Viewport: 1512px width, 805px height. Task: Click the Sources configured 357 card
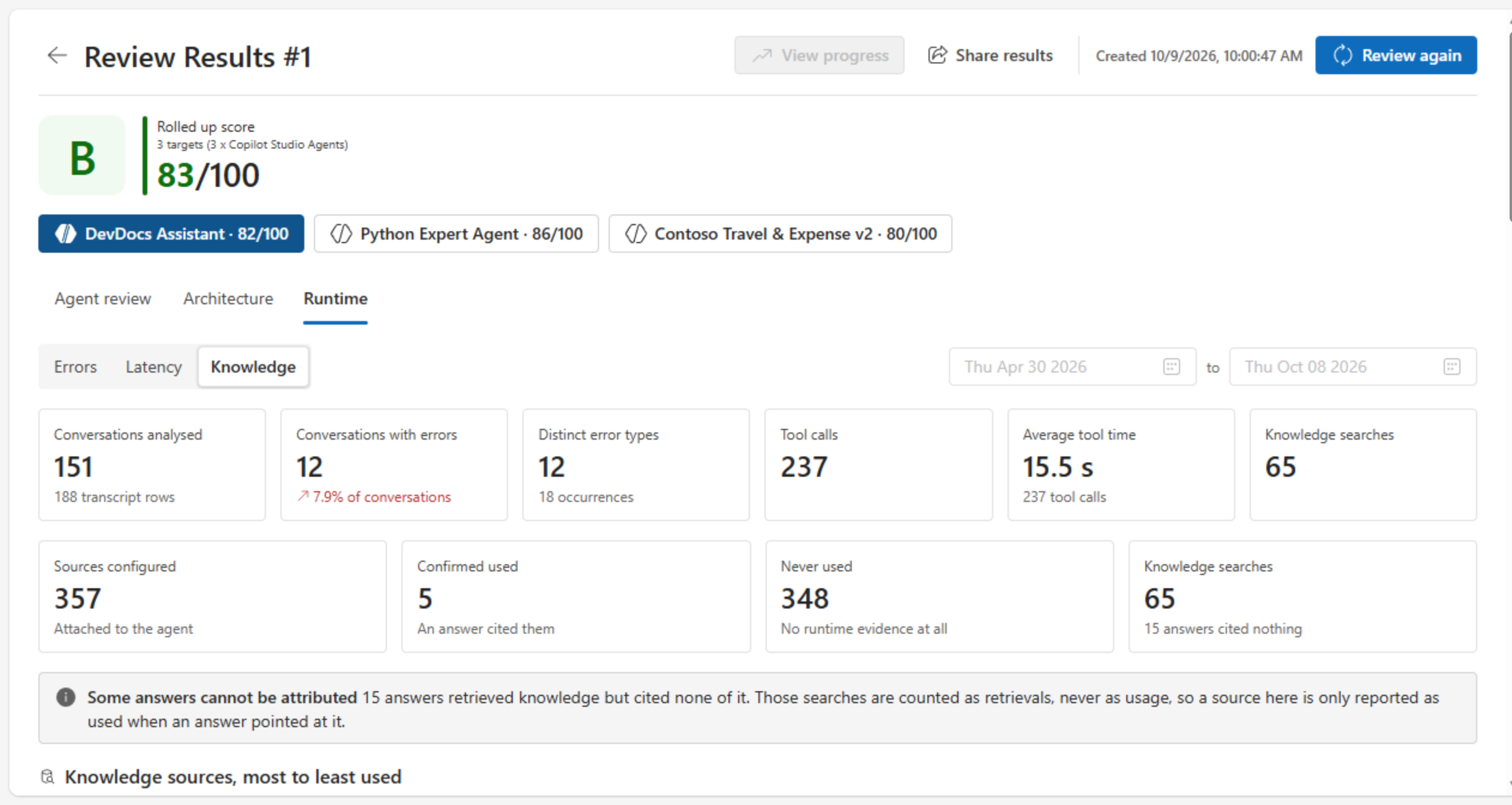point(213,597)
